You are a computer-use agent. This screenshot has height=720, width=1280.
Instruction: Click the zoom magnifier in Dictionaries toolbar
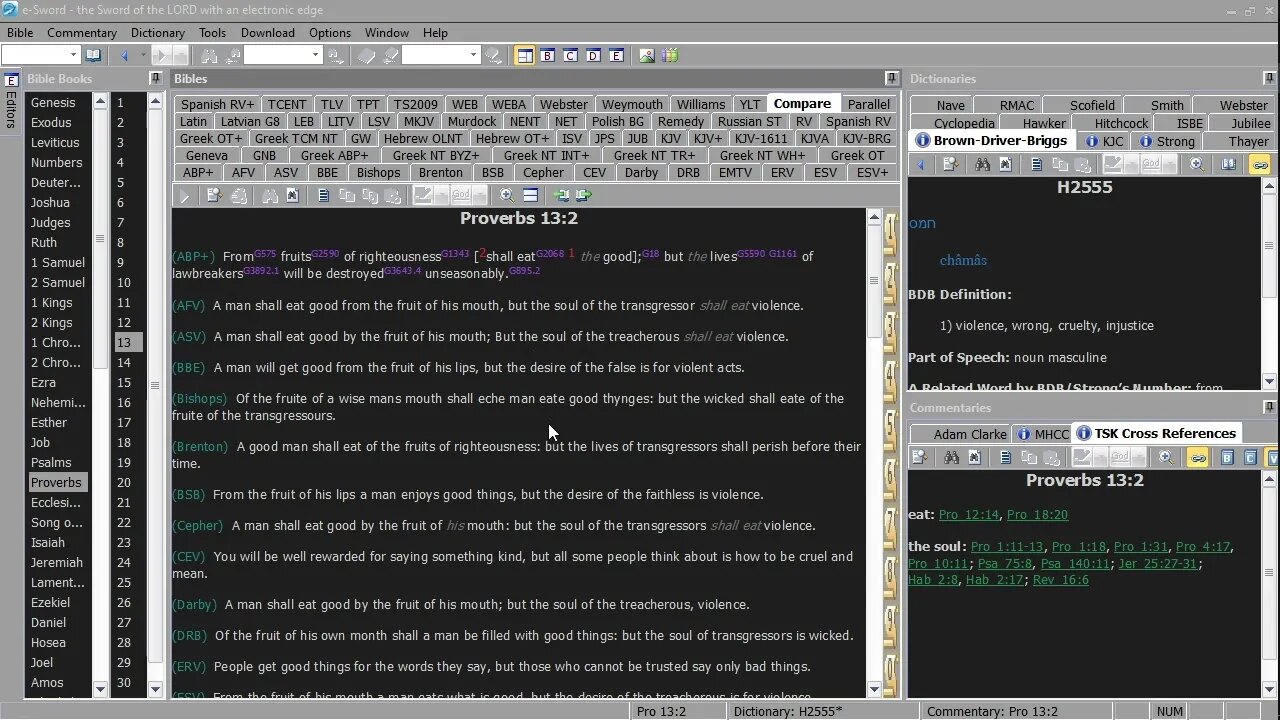click(x=1197, y=165)
